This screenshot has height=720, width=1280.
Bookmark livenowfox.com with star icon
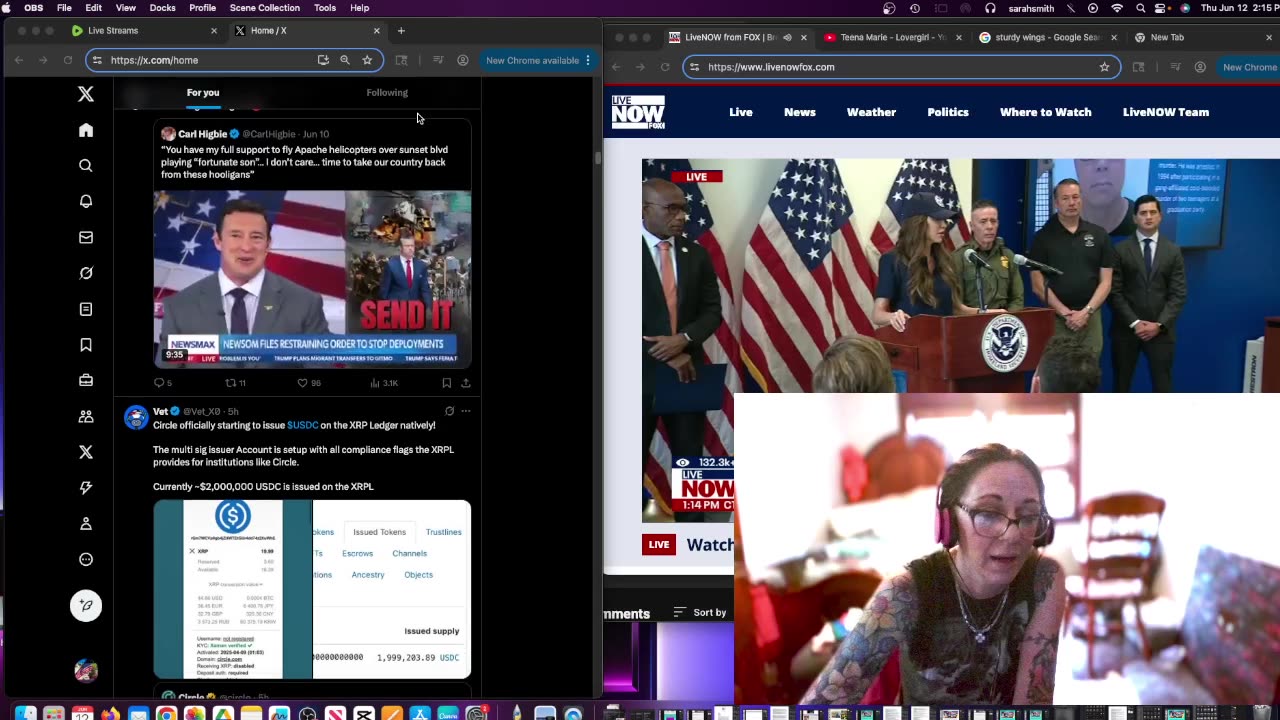[1104, 67]
